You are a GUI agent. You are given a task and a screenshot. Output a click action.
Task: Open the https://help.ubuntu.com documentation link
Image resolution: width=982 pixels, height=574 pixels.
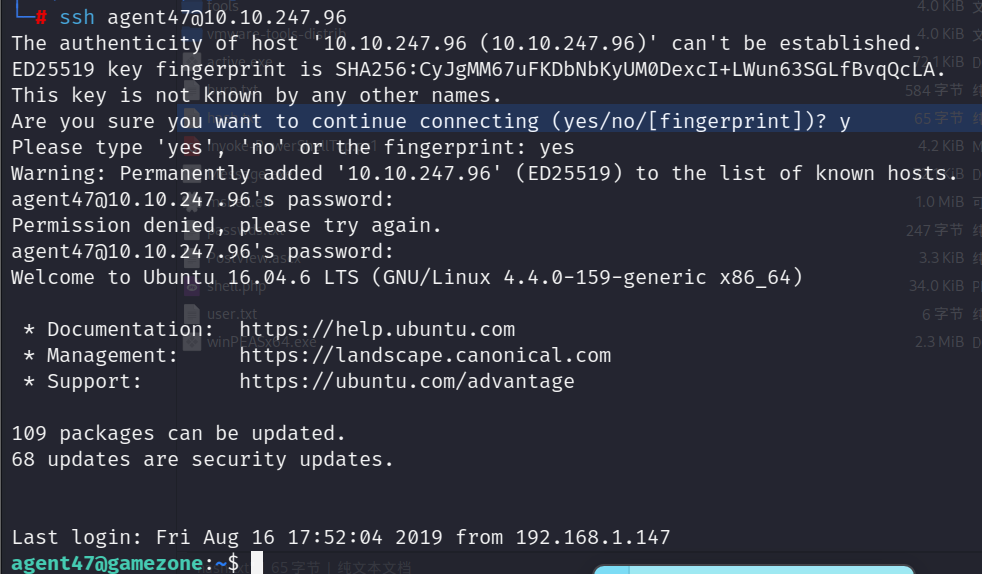pyautogui.click(x=377, y=329)
